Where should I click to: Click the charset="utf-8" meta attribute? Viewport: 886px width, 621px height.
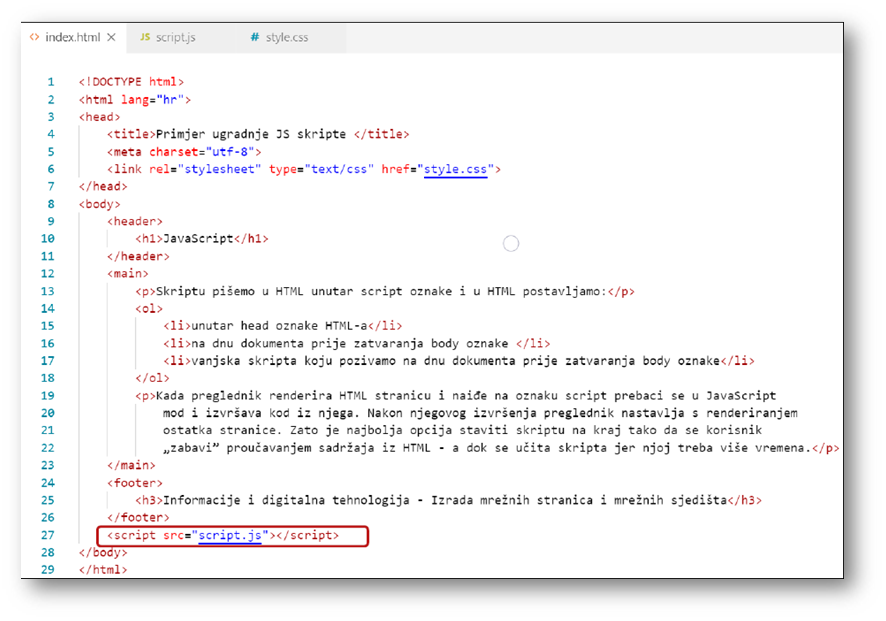coord(202,152)
